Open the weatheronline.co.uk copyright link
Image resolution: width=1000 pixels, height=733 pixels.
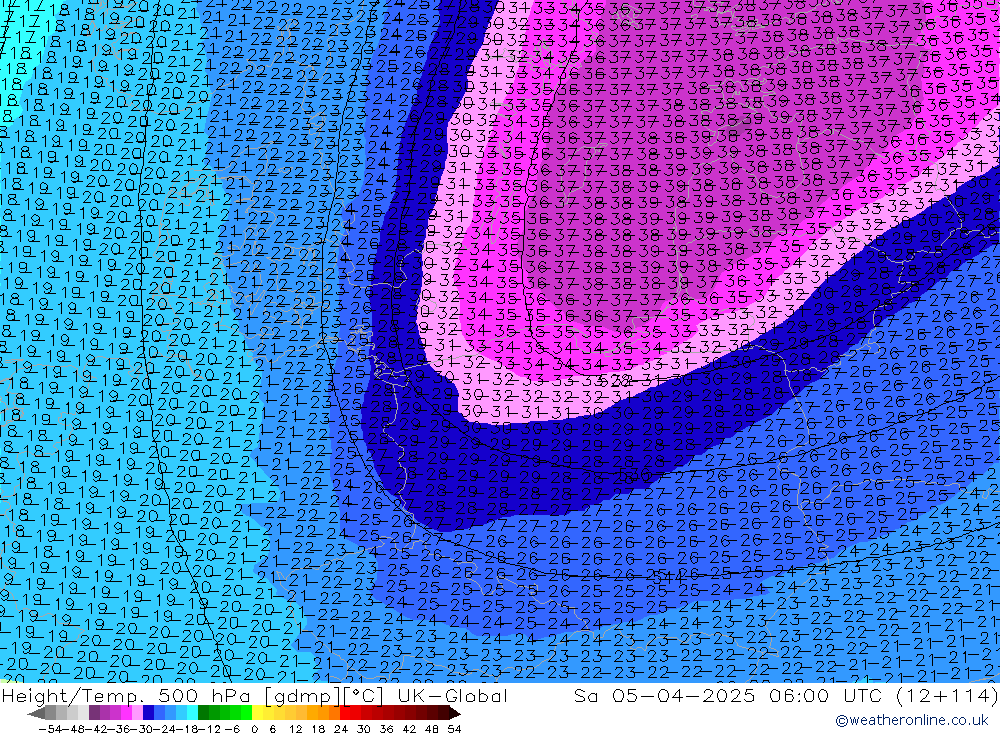pyautogui.click(x=911, y=720)
